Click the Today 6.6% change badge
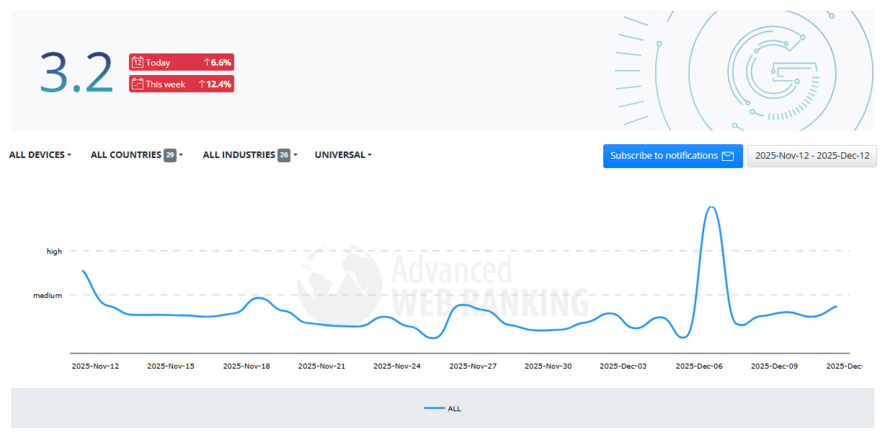 [x=181, y=63]
